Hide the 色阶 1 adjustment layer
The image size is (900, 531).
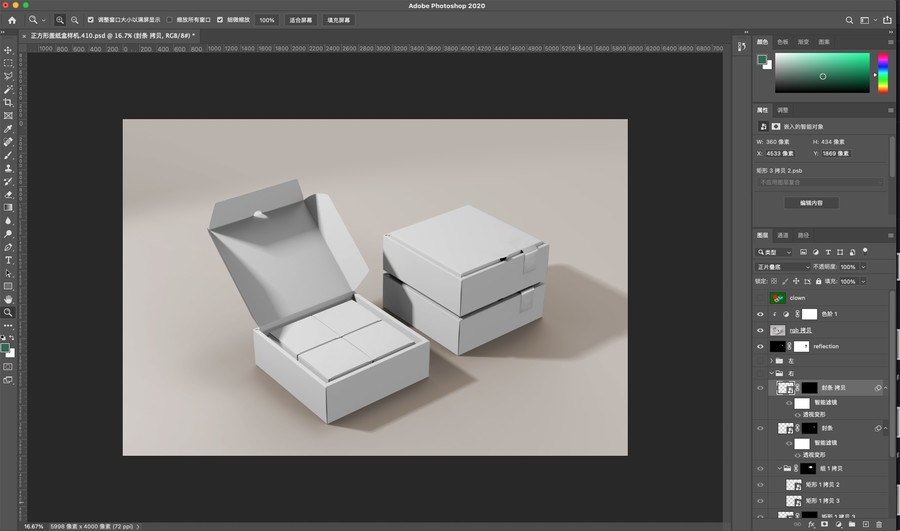pyautogui.click(x=760, y=314)
